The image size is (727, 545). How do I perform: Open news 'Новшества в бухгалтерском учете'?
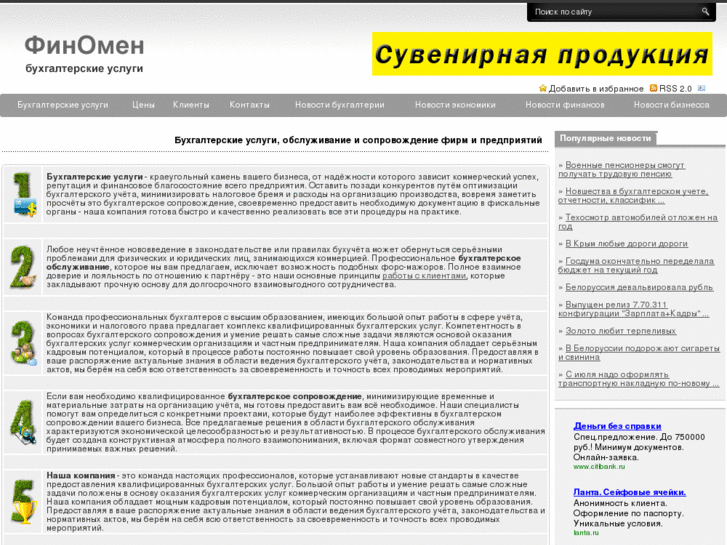point(633,196)
